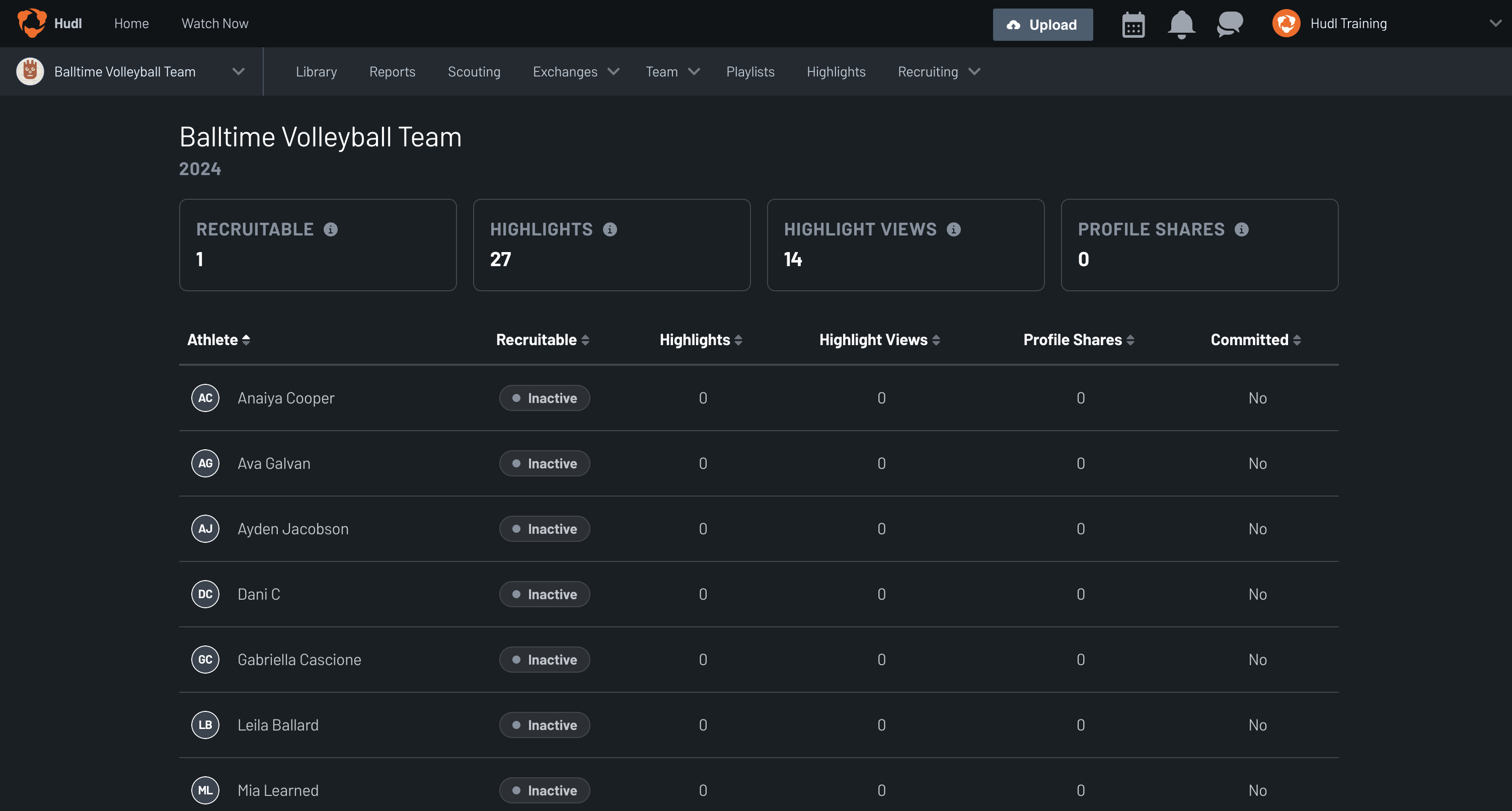Sort table by Profile Shares column

1079,340
